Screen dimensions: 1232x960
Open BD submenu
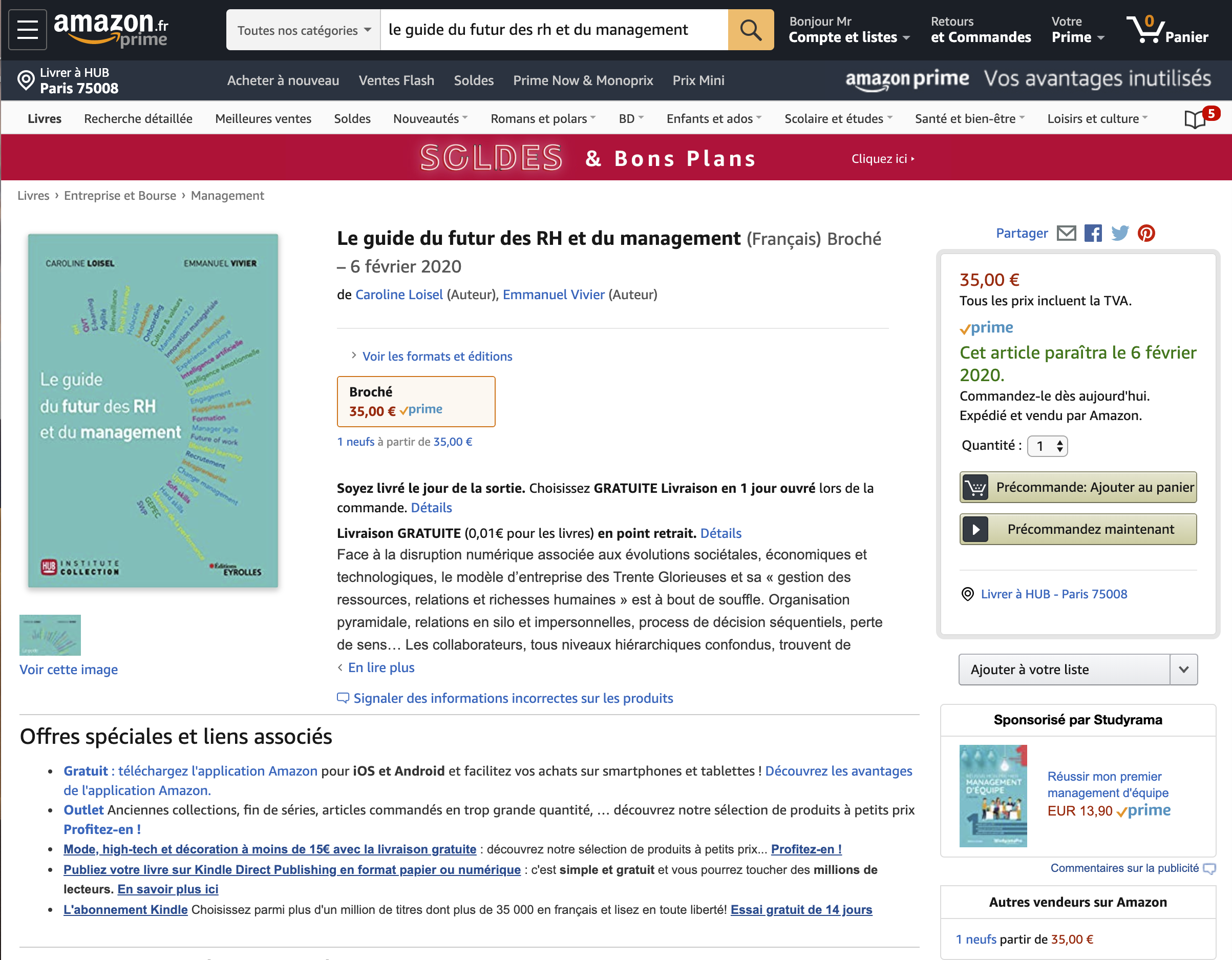click(631, 118)
